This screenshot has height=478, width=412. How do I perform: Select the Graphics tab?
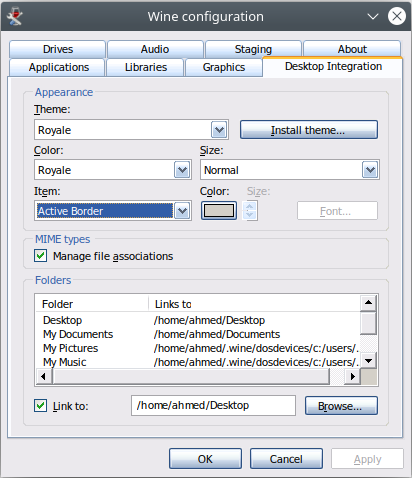pyautogui.click(x=224, y=67)
